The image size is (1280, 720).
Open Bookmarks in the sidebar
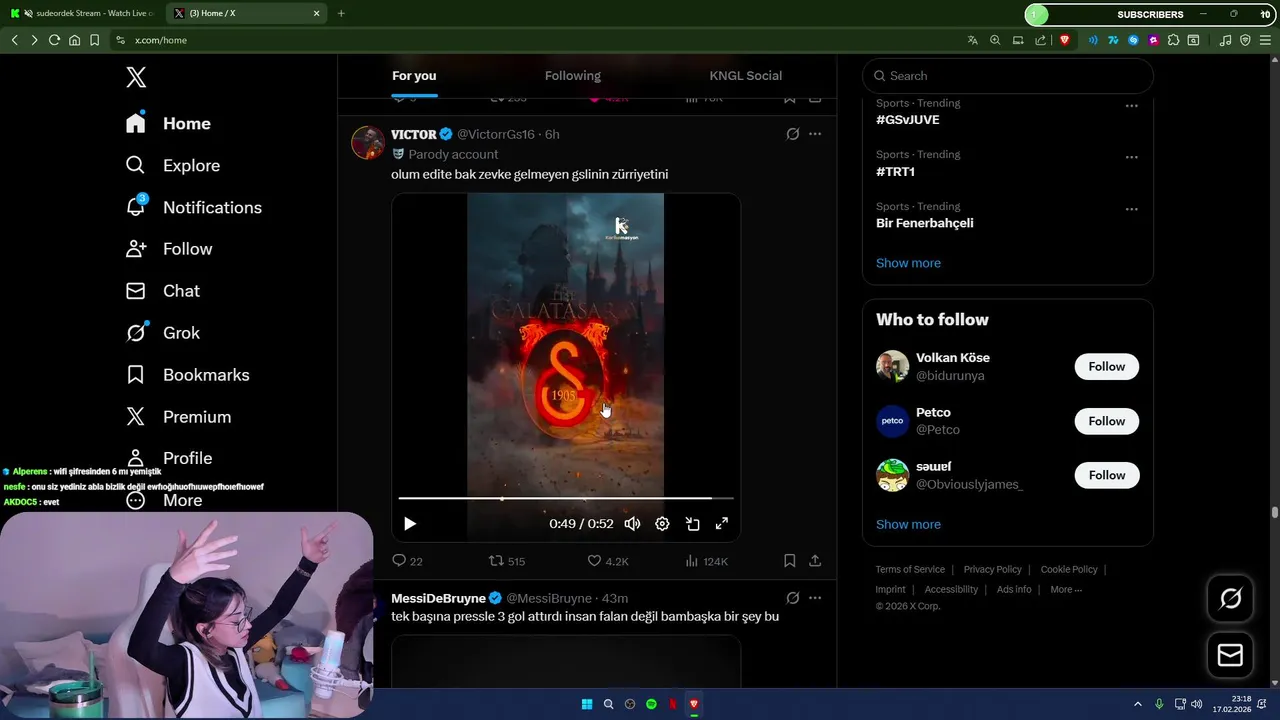[187, 375]
